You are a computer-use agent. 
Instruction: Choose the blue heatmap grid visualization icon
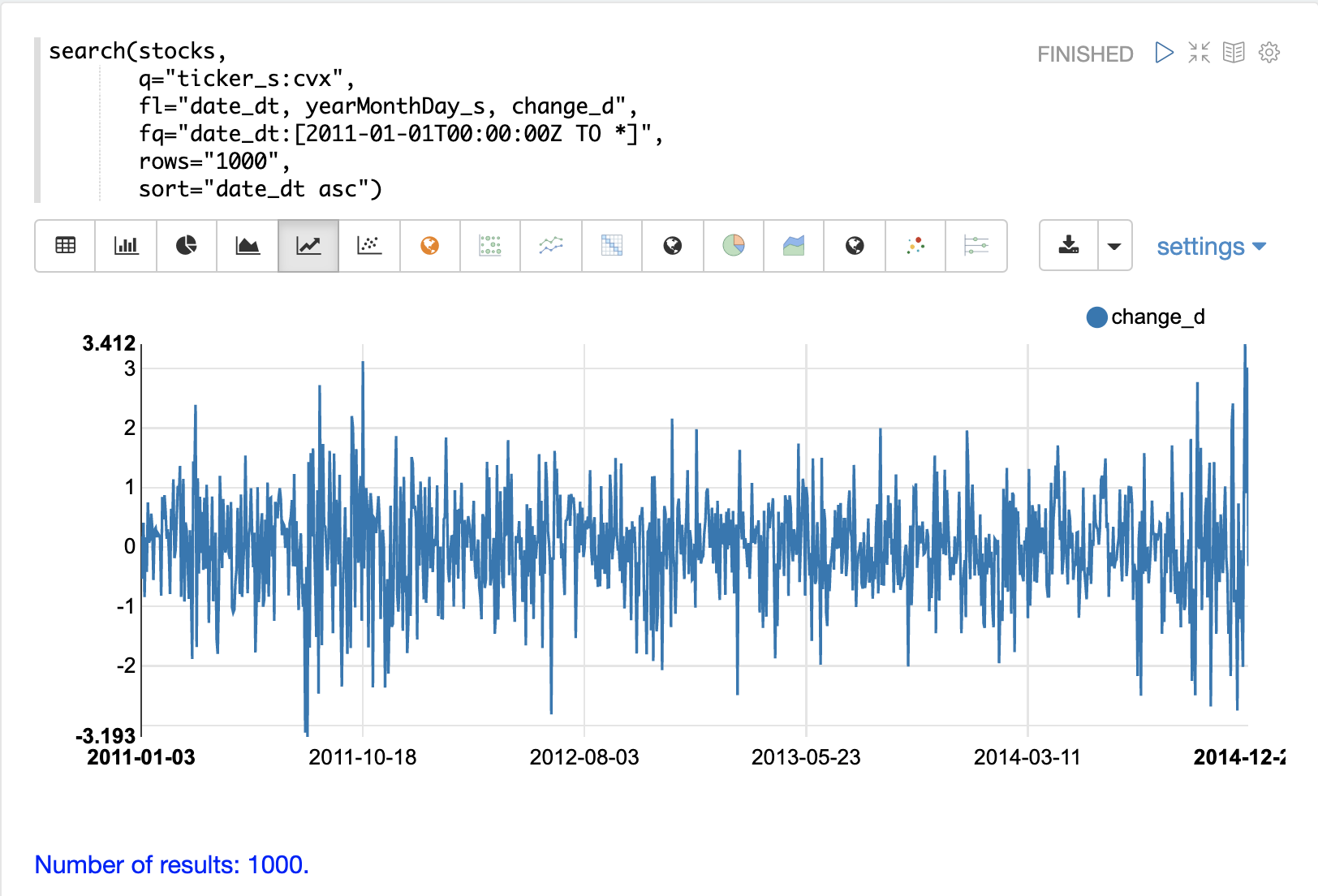612,245
